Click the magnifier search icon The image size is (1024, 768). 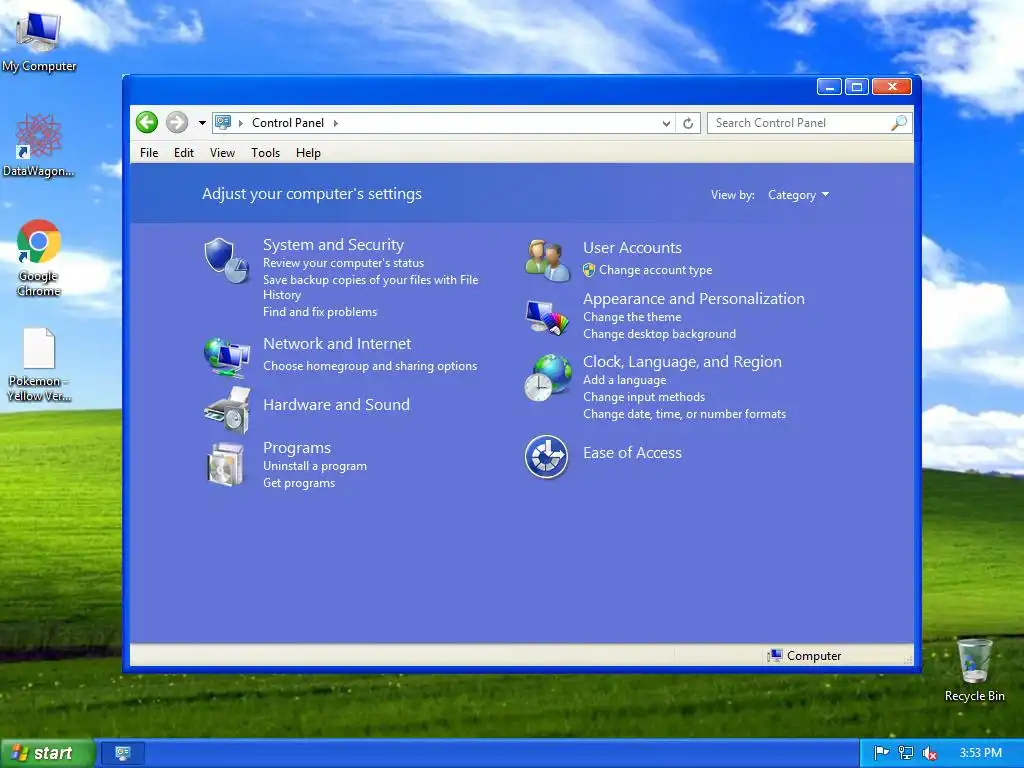click(x=899, y=123)
